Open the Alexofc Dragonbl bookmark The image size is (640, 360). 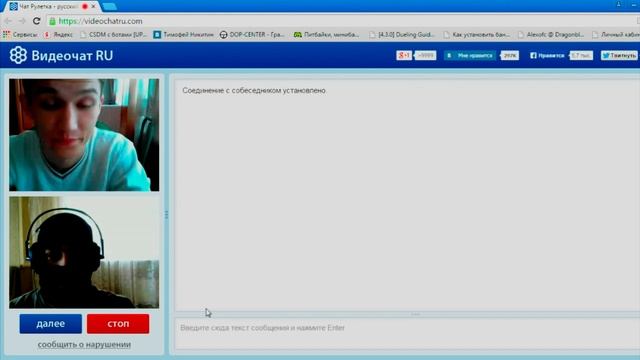tap(551, 35)
